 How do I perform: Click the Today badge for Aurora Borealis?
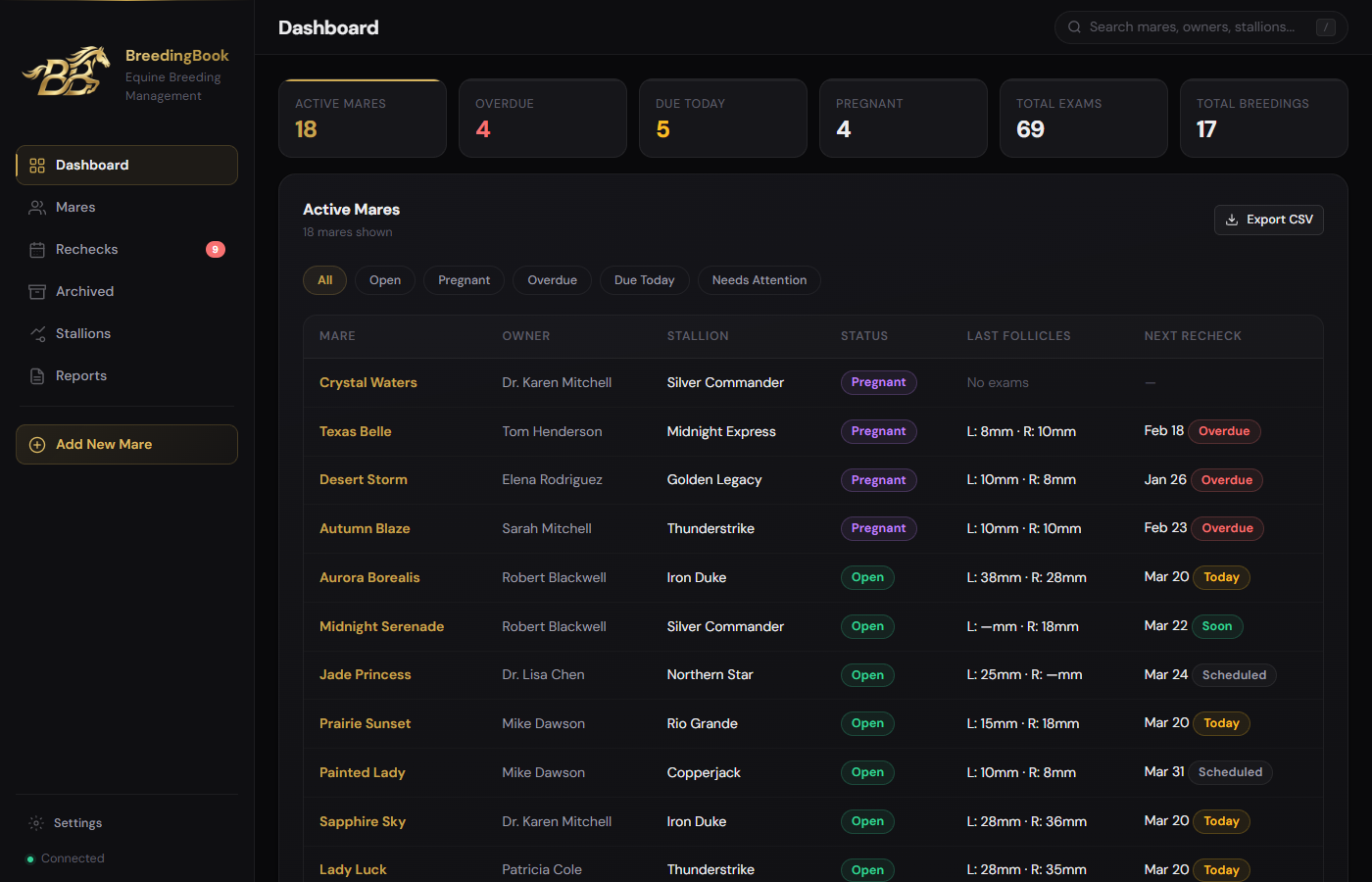click(x=1222, y=578)
